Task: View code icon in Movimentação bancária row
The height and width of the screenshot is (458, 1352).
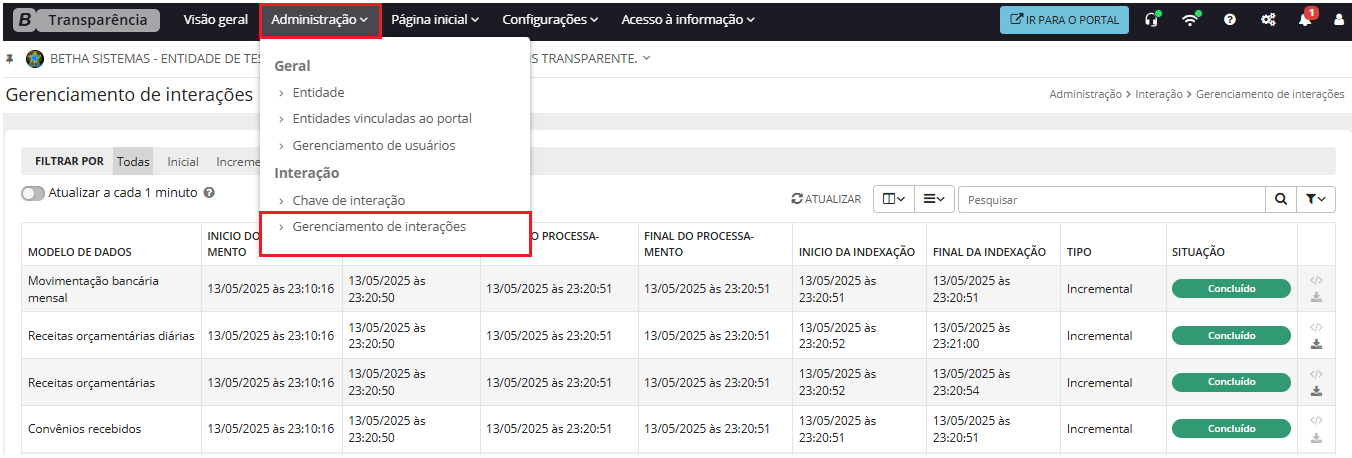Action: click(x=1316, y=281)
